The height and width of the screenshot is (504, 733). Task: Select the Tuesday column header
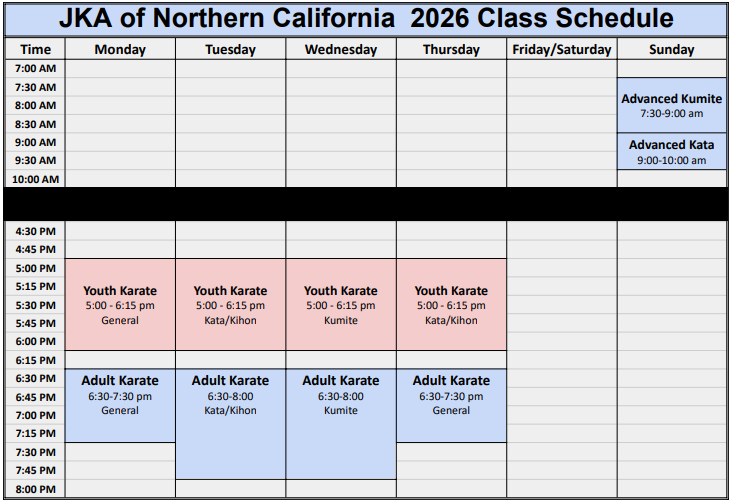pyautogui.click(x=230, y=49)
